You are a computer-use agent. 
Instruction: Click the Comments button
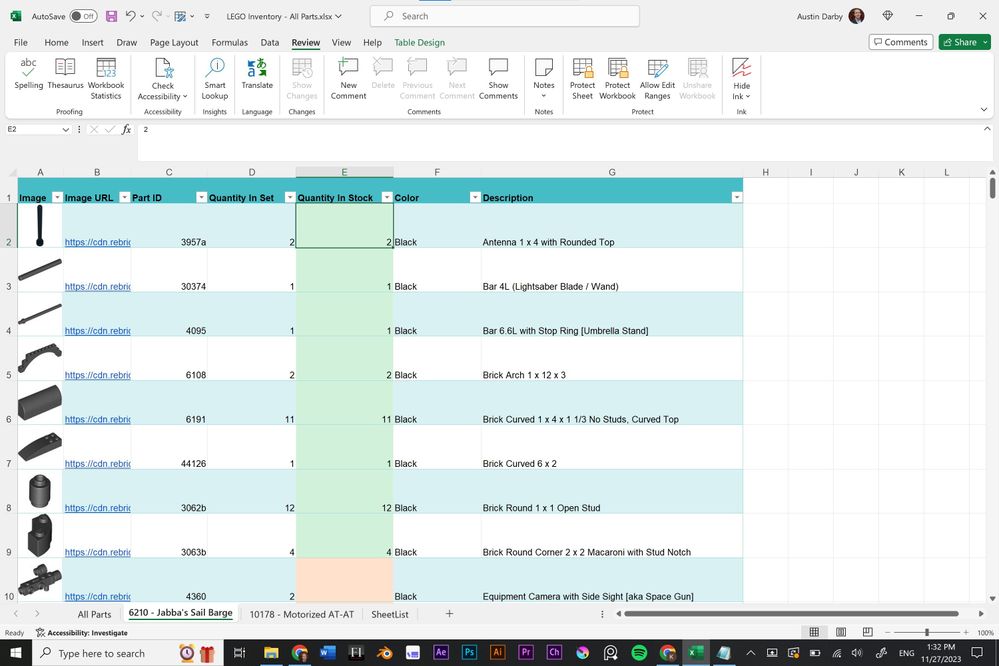tap(901, 42)
